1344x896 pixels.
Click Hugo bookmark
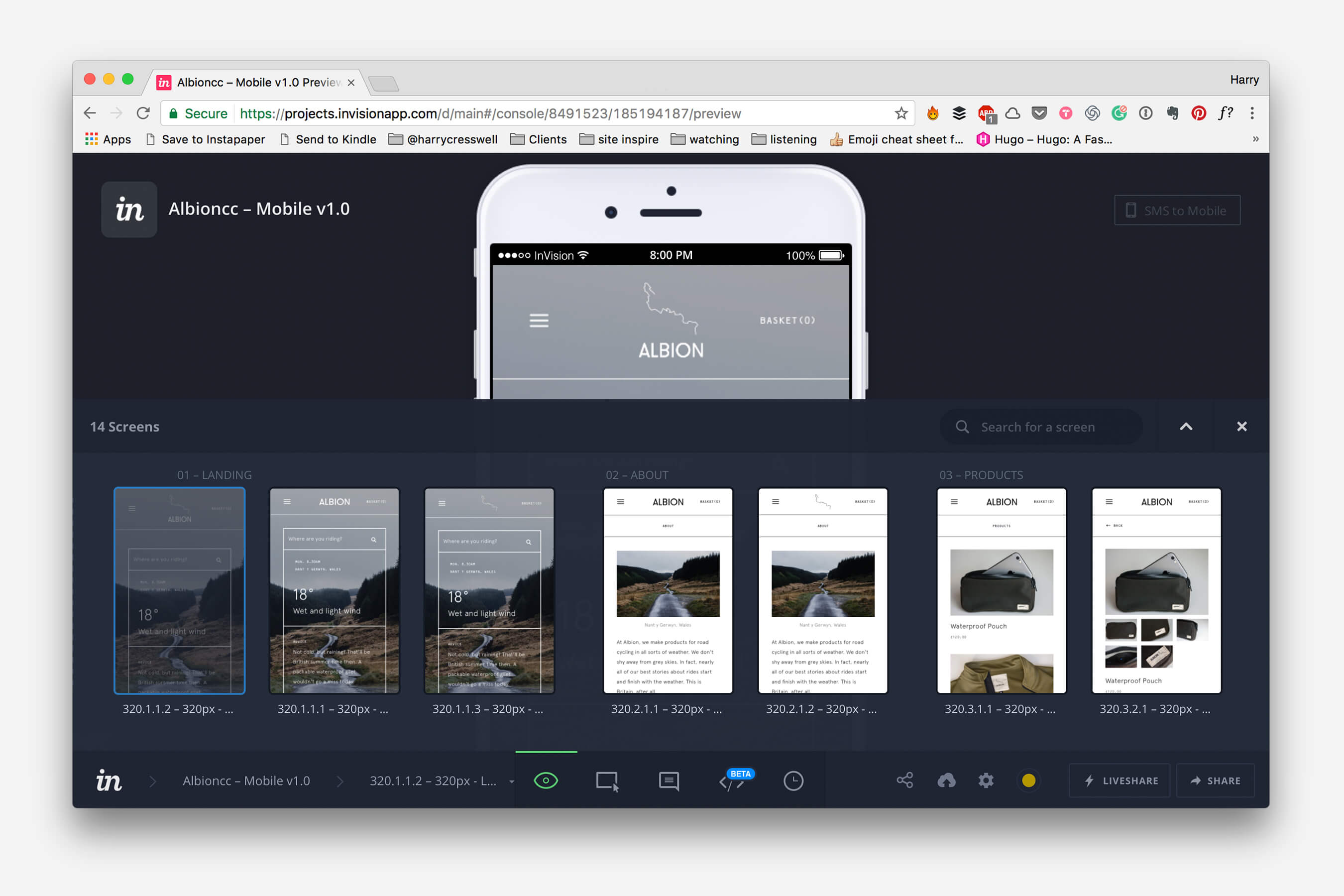point(1044,139)
